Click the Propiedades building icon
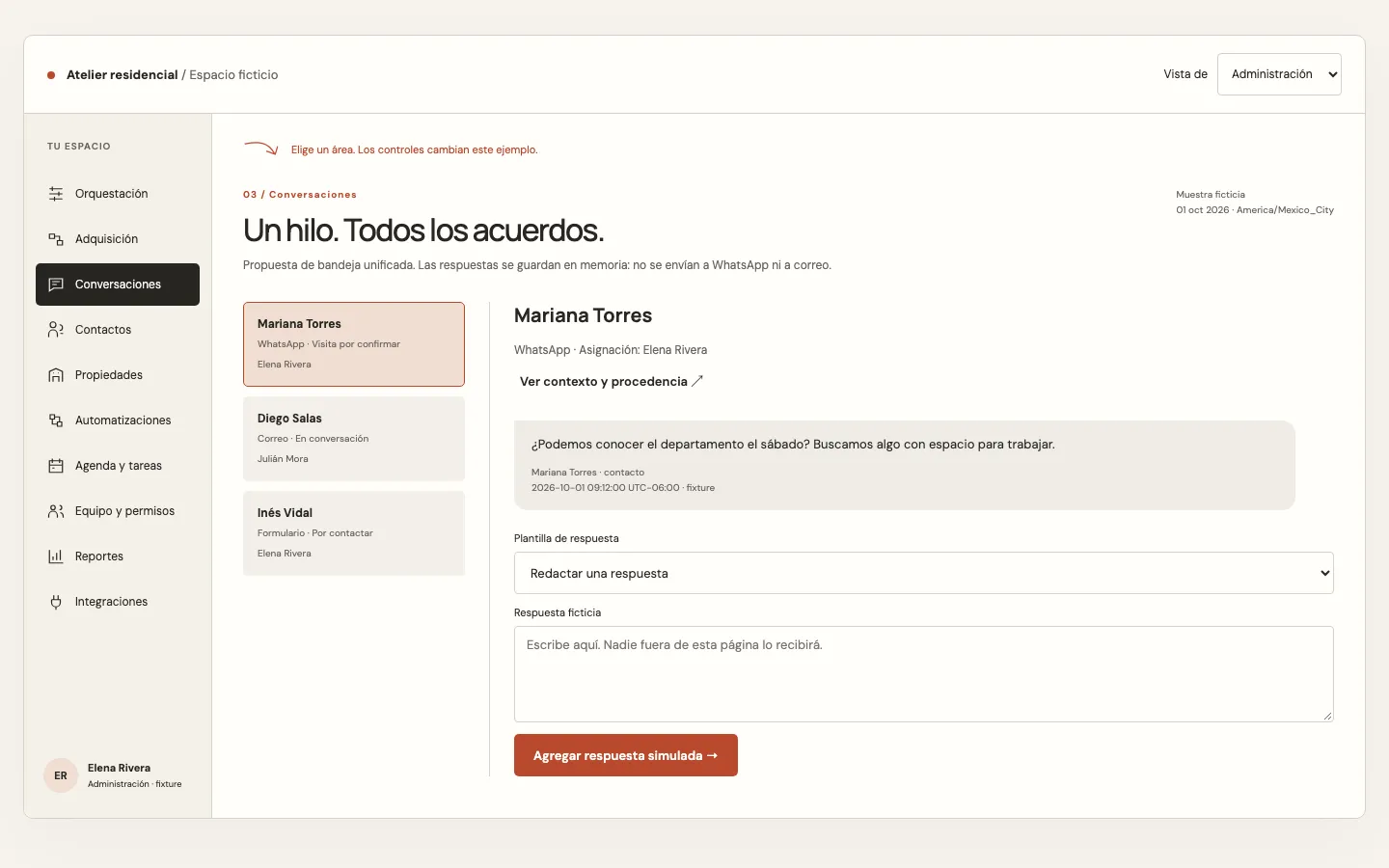 56,375
